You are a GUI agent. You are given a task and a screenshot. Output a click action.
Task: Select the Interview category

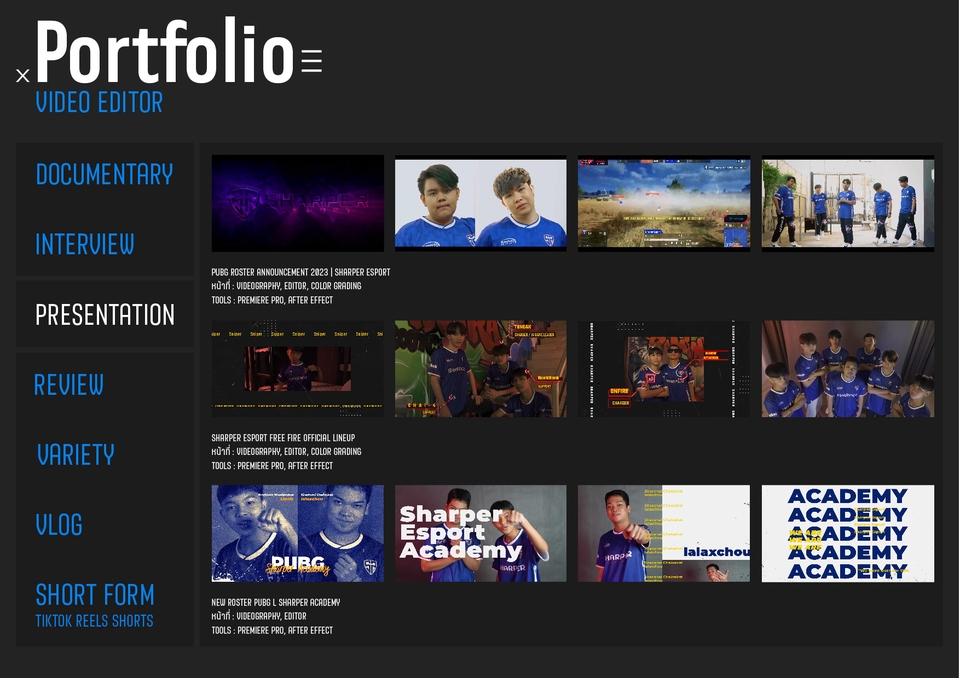pos(84,244)
